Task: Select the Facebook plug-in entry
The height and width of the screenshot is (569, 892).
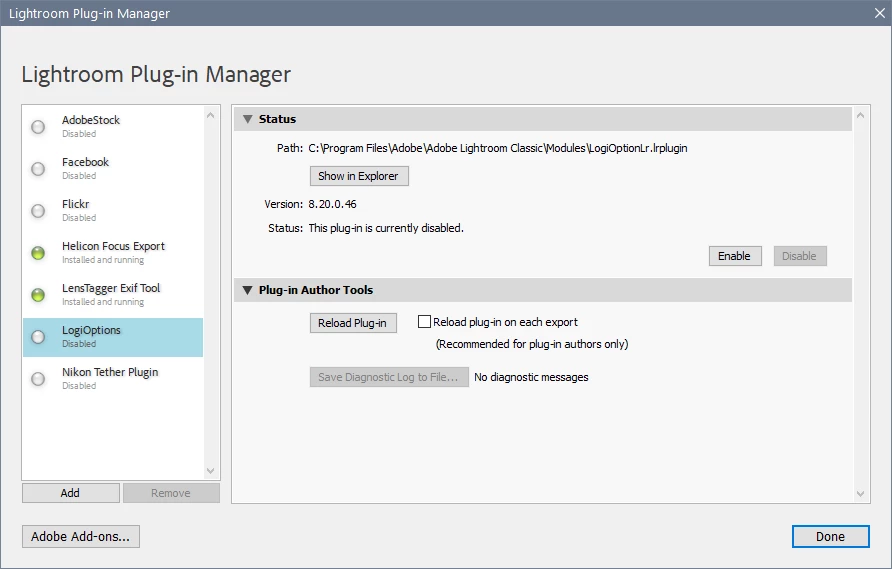Action: coord(113,169)
